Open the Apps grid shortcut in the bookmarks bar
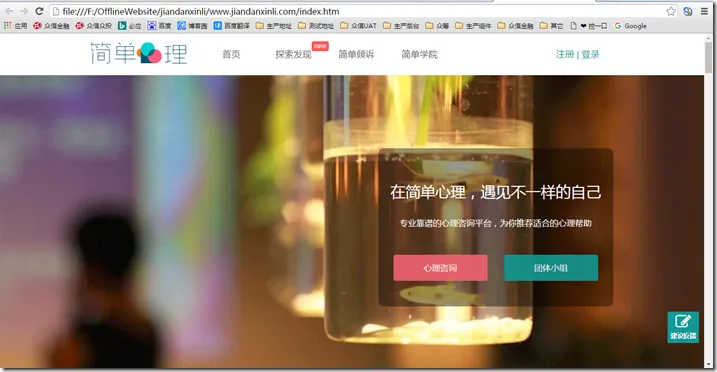Viewport: 717px width, 372px height. pos(15,26)
